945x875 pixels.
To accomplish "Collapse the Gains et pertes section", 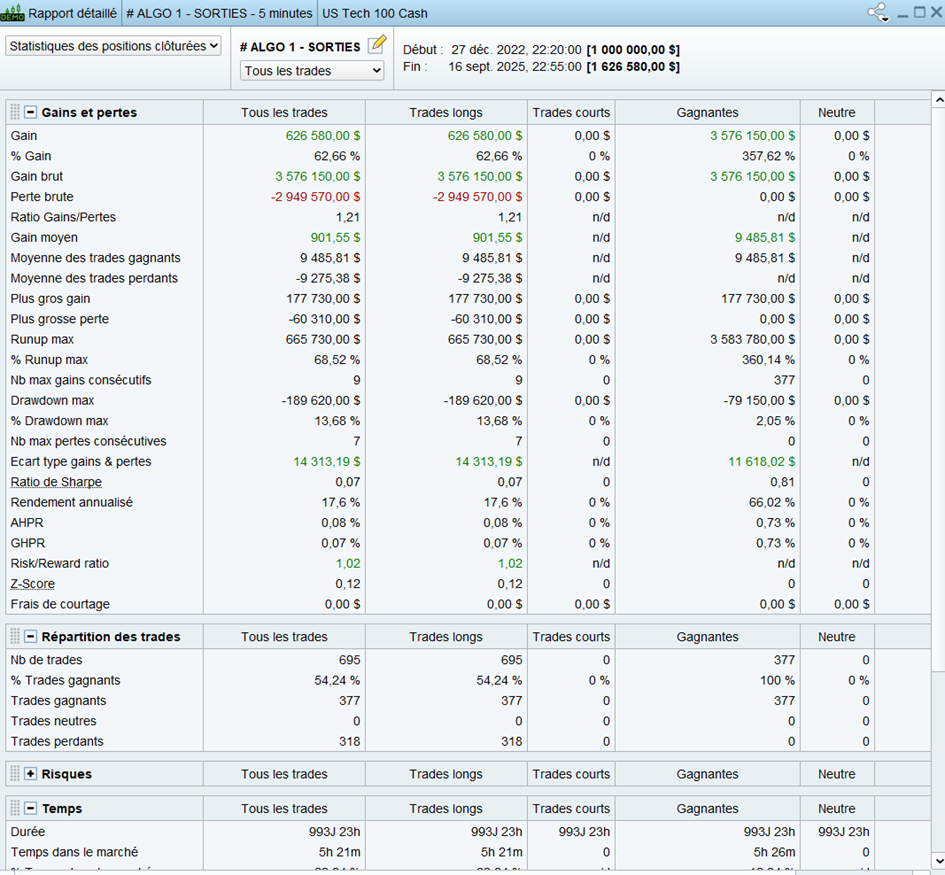I will (31, 112).
